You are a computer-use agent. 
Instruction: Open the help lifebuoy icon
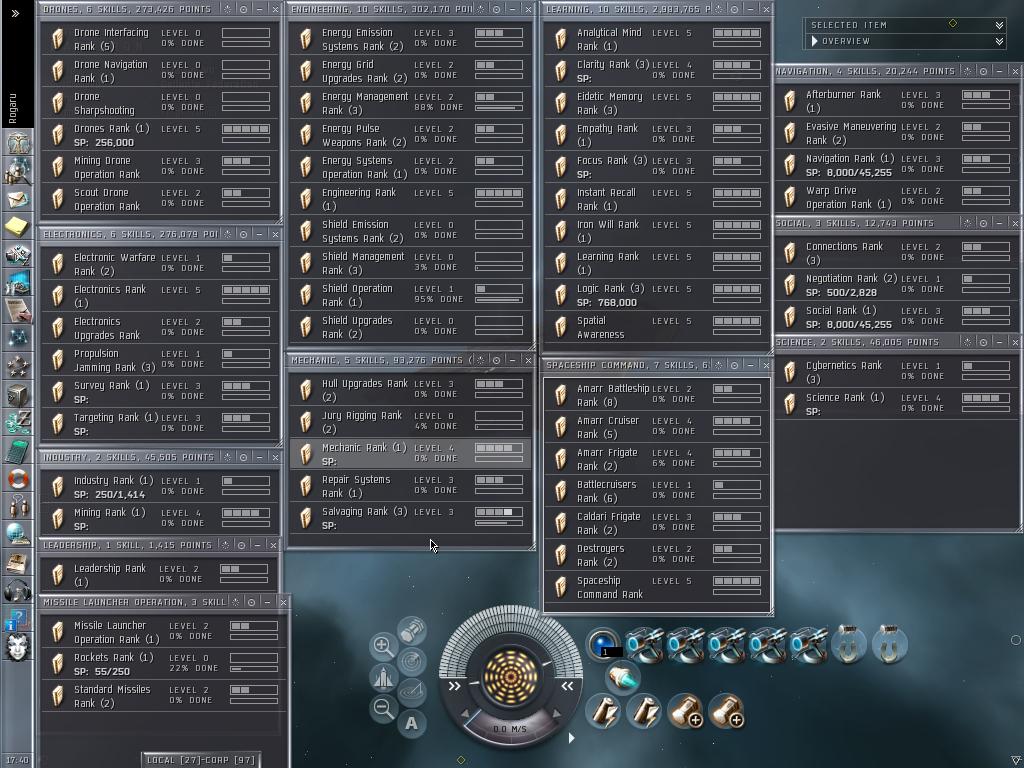click(x=18, y=479)
